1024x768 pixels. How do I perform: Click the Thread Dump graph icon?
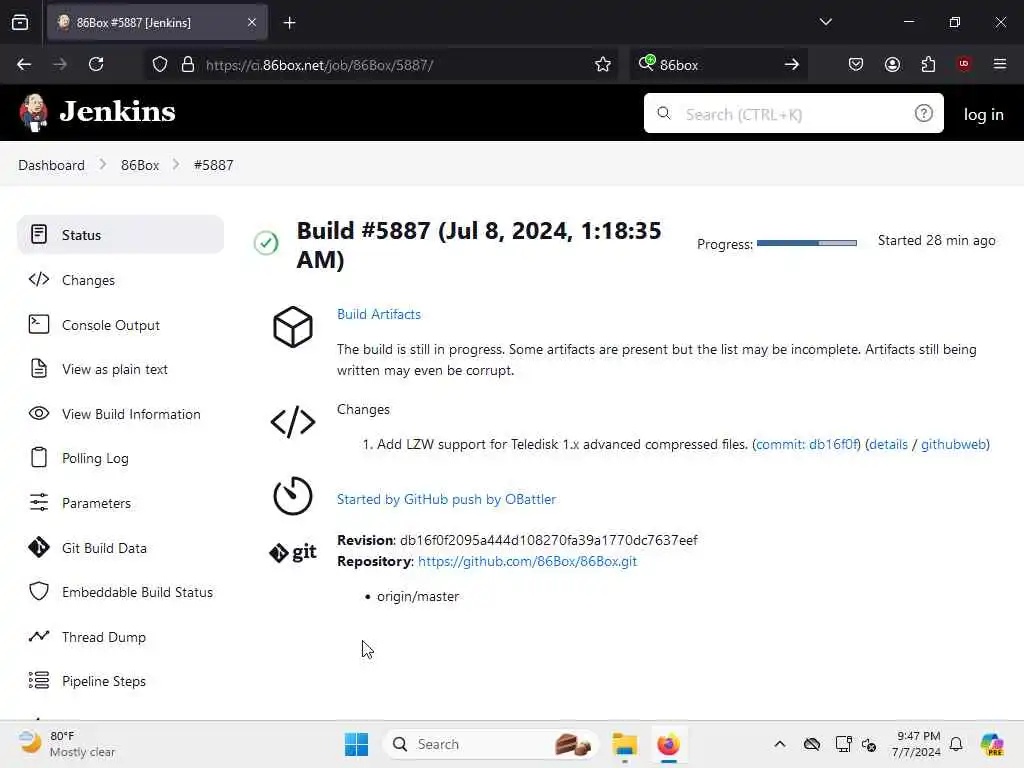(x=39, y=636)
